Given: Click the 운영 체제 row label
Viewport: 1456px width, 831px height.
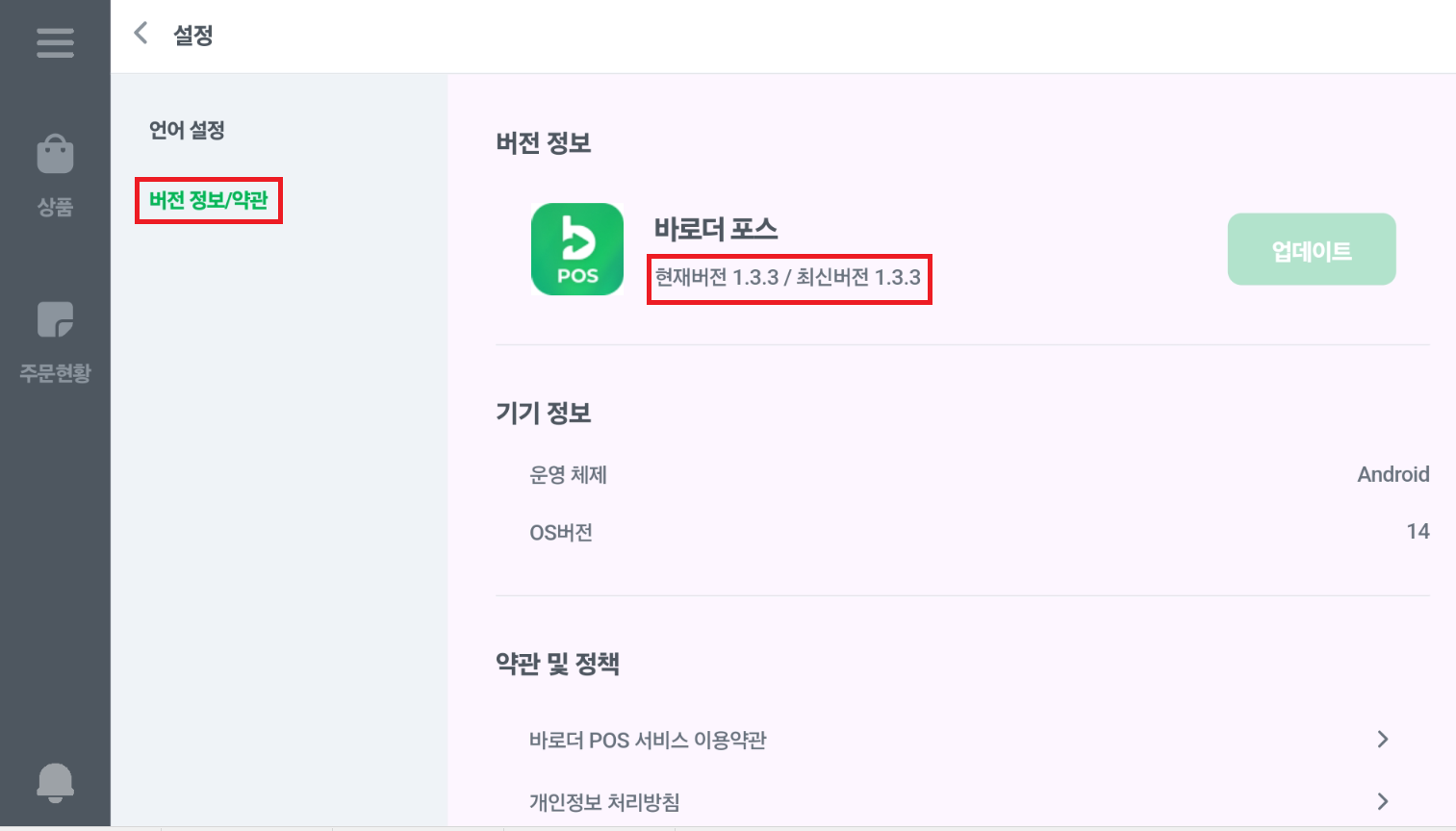Looking at the screenshot, I should tap(568, 475).
